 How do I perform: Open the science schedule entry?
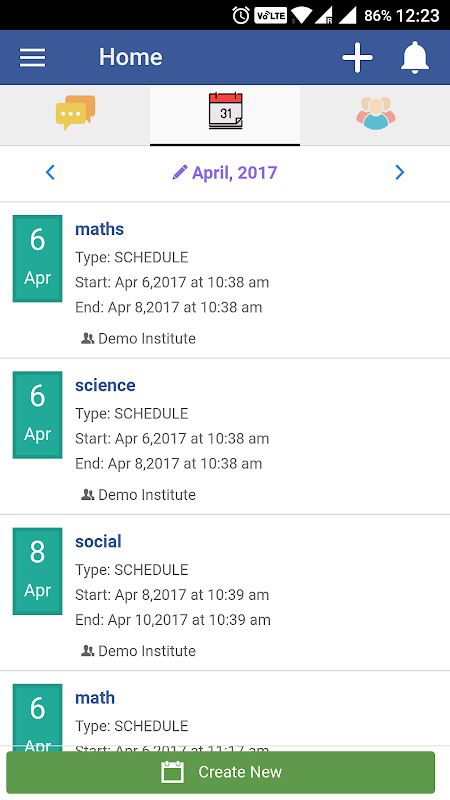pos(225,436)
